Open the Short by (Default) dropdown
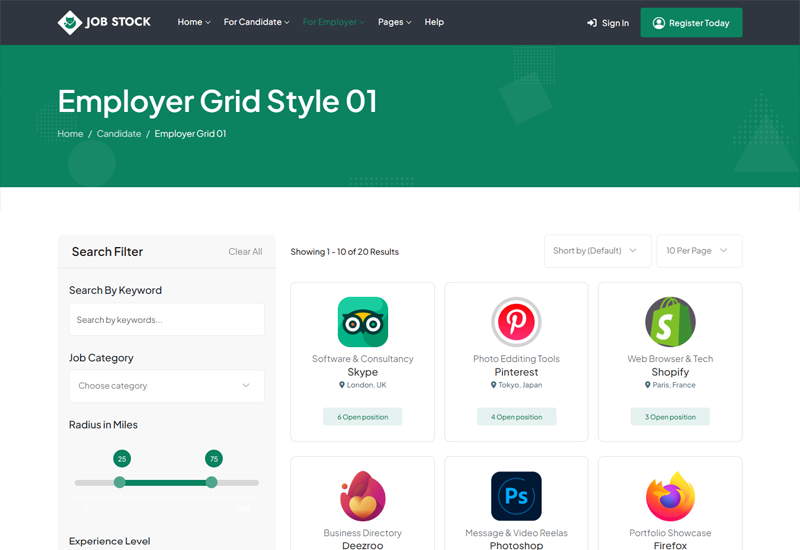Image resolution: width=800 pixels, height=550 pixels. coord(597,251)
